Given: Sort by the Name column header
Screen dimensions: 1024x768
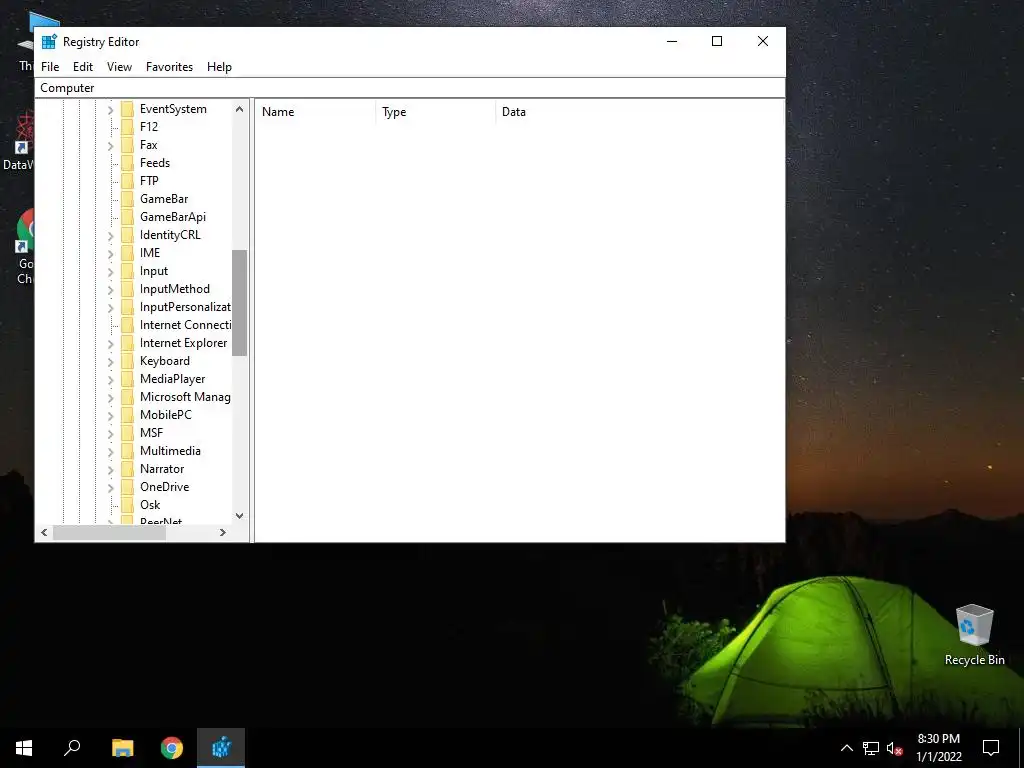Looking at the screenshot, I should (315, 112).
